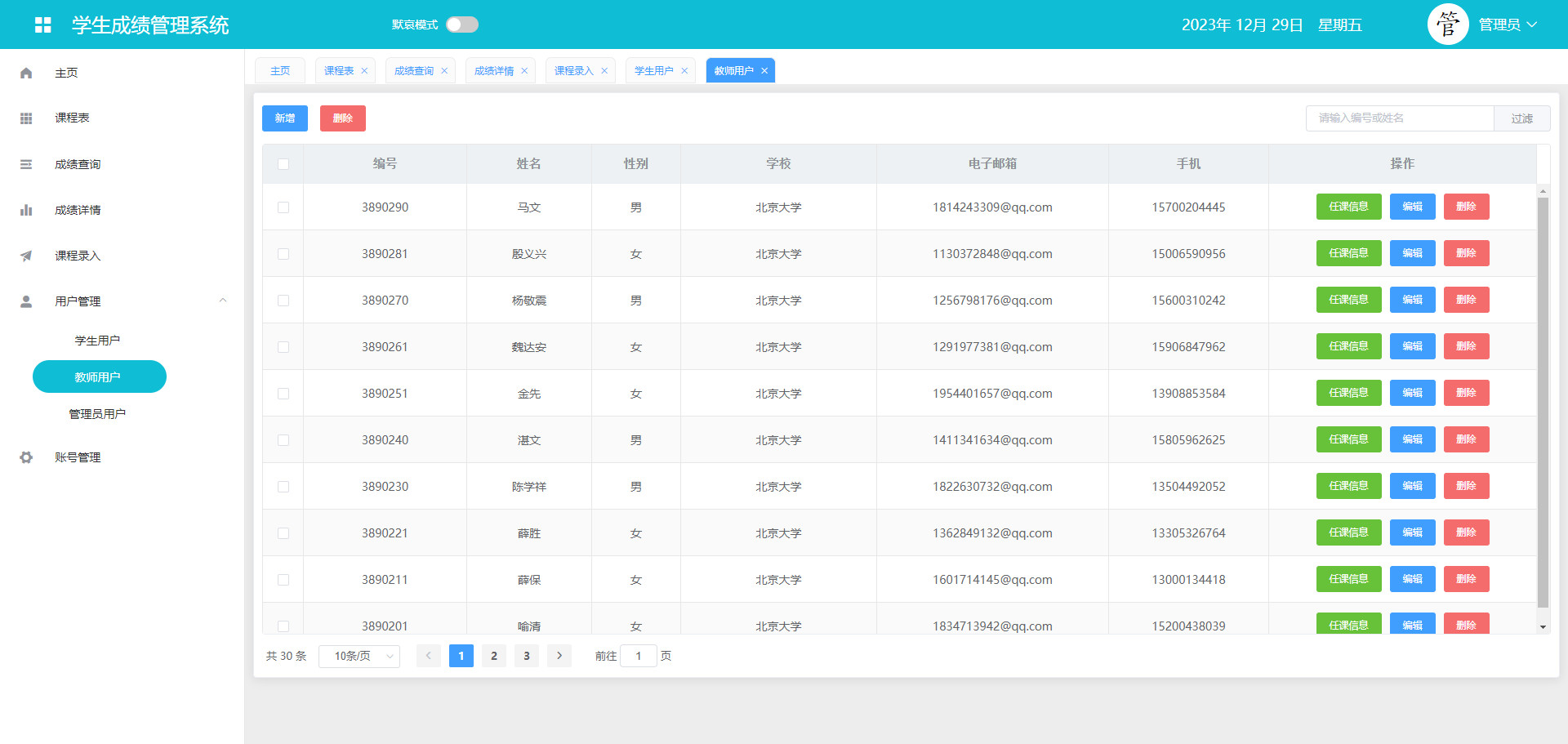The width and height of the screenshot is (1568, 744).
Task: Click email 1411341634@qq.com
Action: [992, 440]
